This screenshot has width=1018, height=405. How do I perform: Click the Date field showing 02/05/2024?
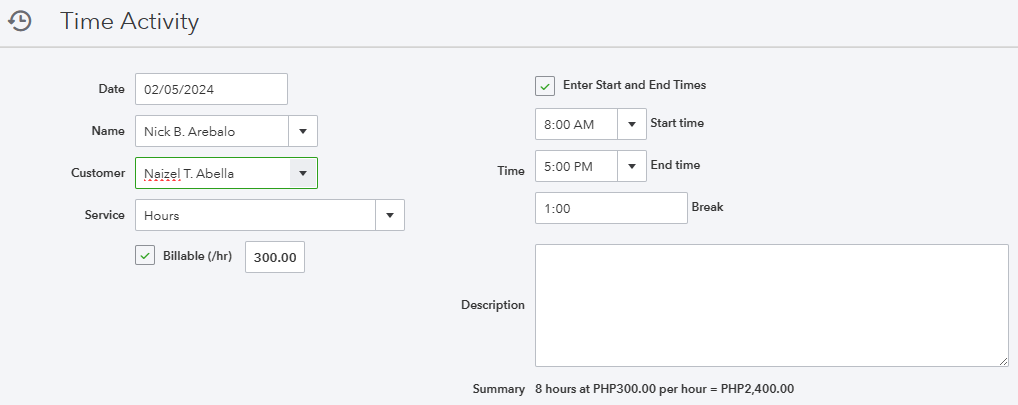coord(211,89)
